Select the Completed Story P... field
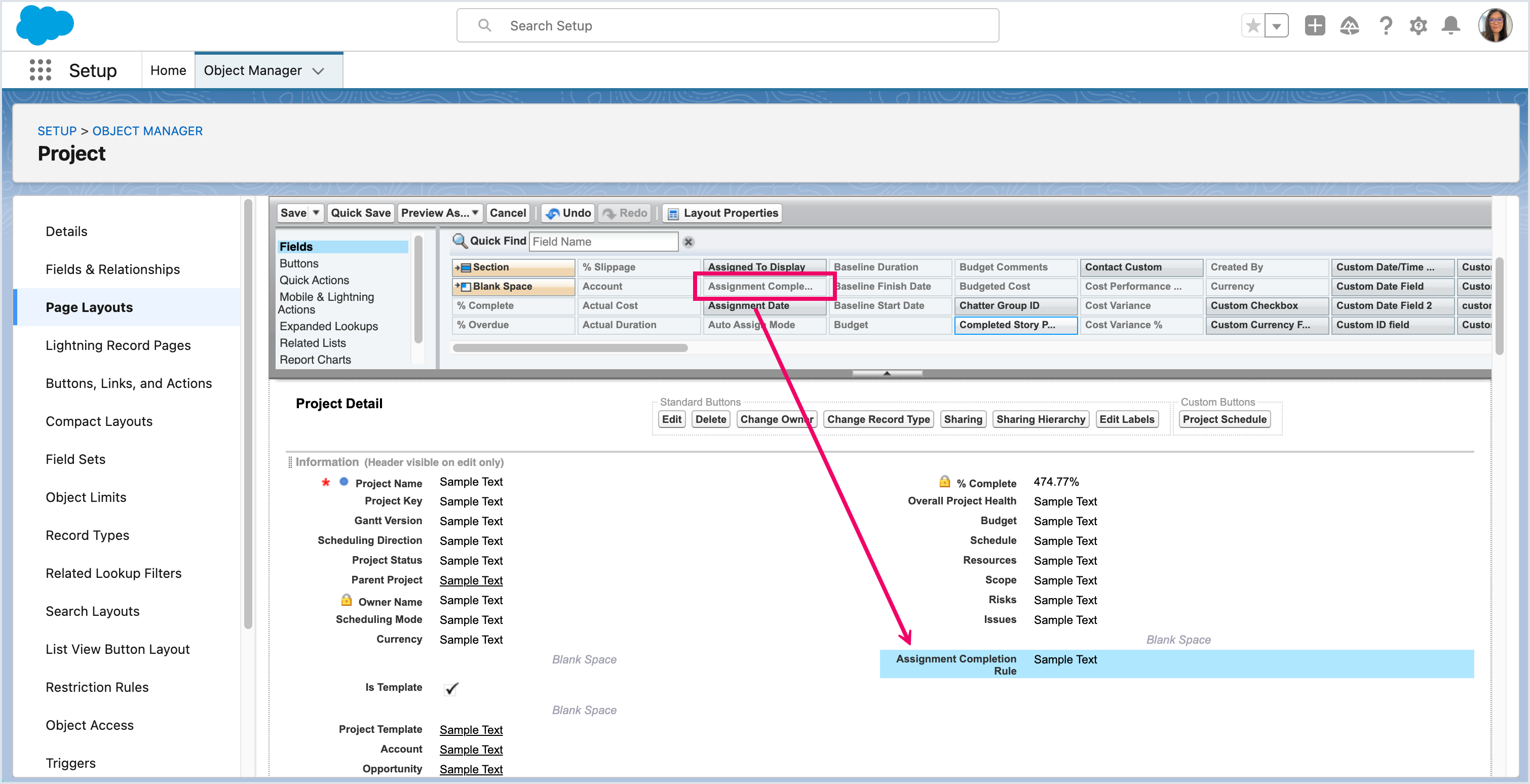This screenshot has height=784, width=1530. (x=1016, y=325)
